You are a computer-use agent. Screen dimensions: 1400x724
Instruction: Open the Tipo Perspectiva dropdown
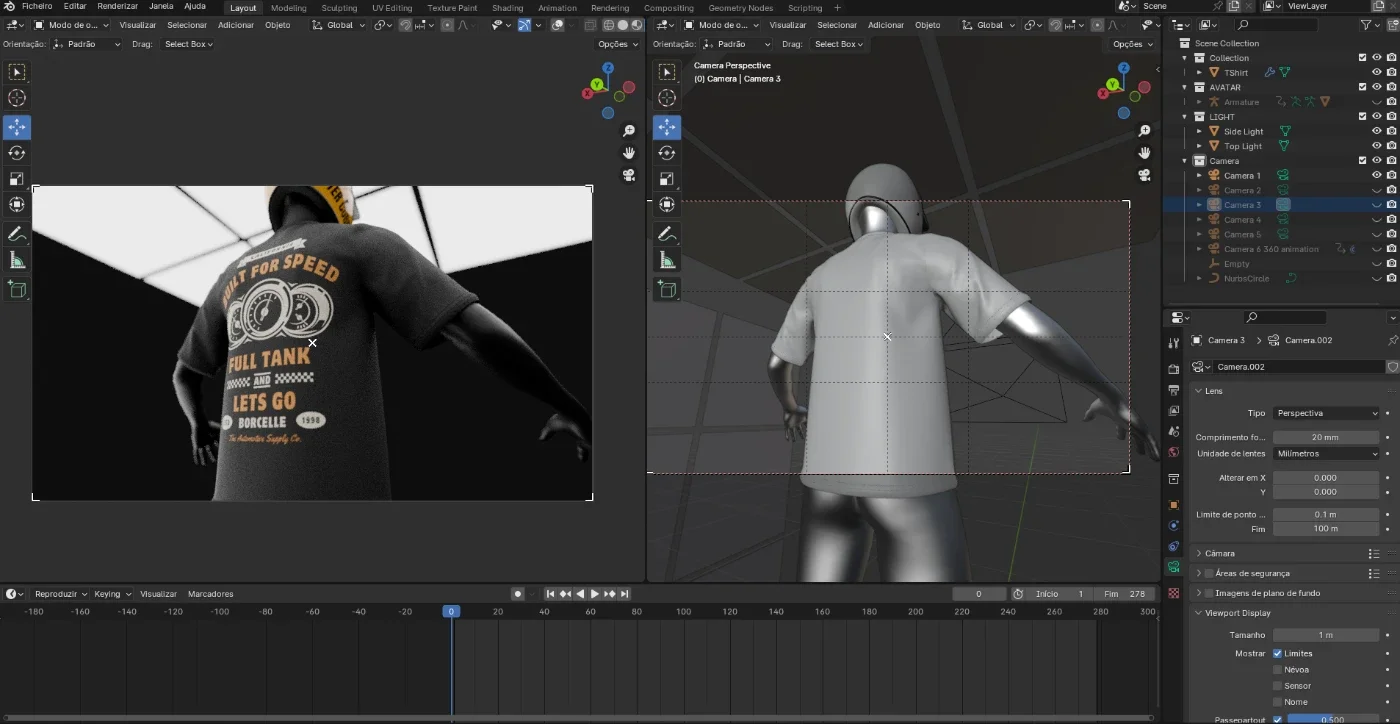tap(1326, 413)
